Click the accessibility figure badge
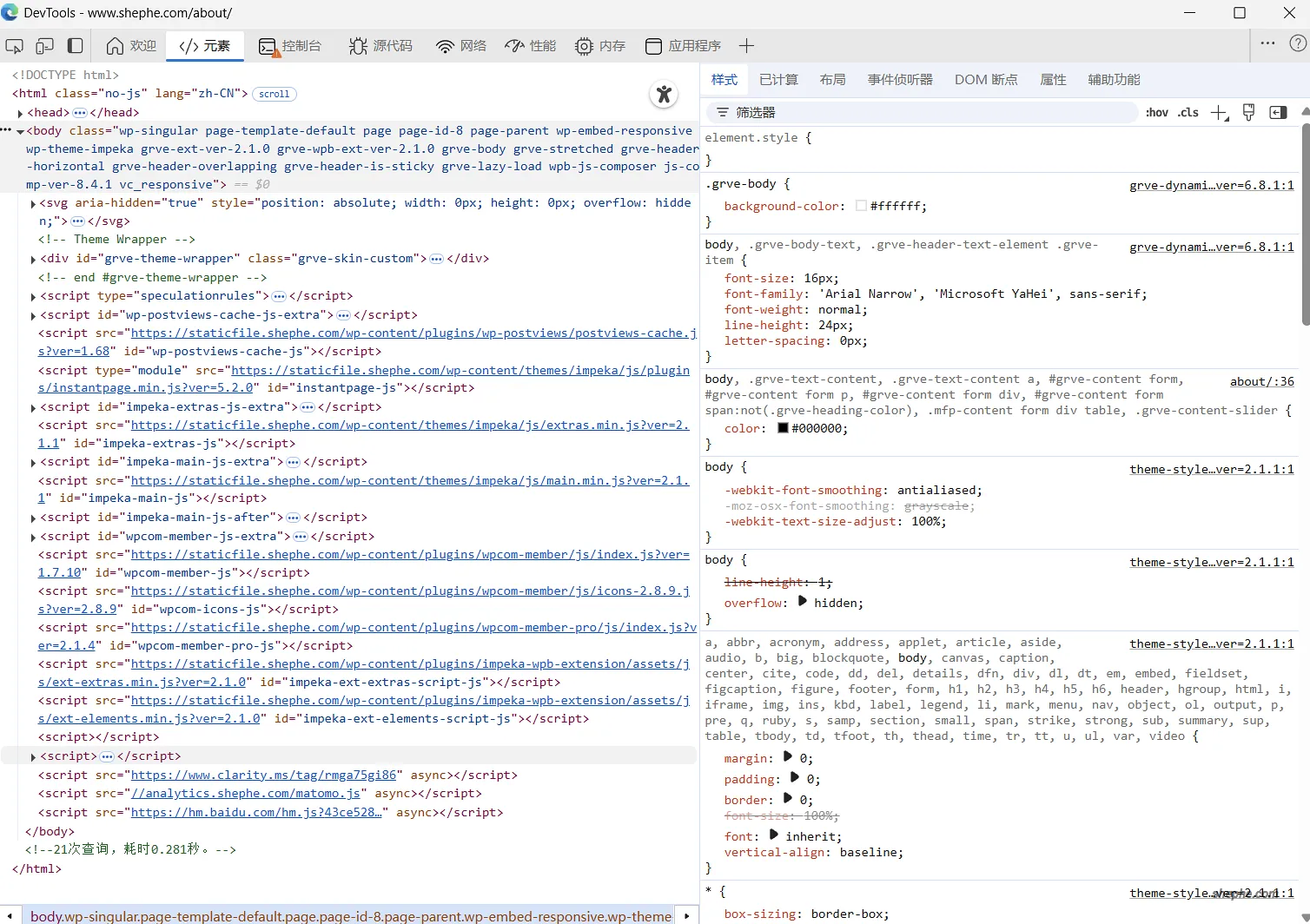This screenshot has height=924, width=1310. coord(664,94)
